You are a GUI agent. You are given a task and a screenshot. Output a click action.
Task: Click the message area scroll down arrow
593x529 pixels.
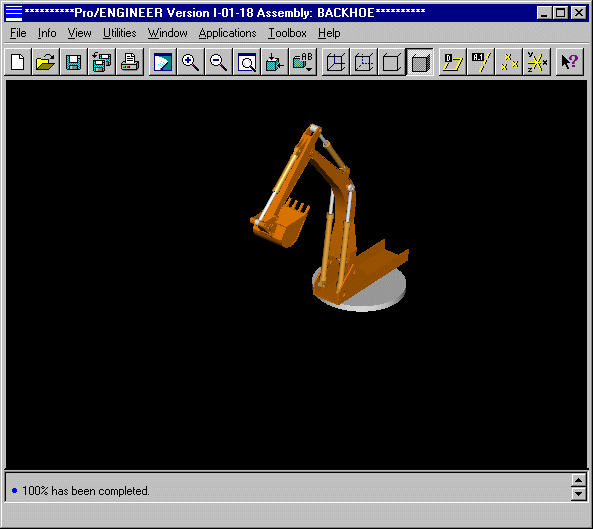pos(579,493)
